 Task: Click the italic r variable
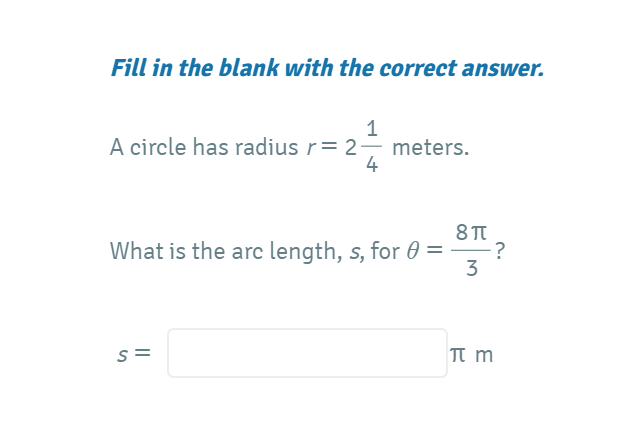click(x=311, y=148)
